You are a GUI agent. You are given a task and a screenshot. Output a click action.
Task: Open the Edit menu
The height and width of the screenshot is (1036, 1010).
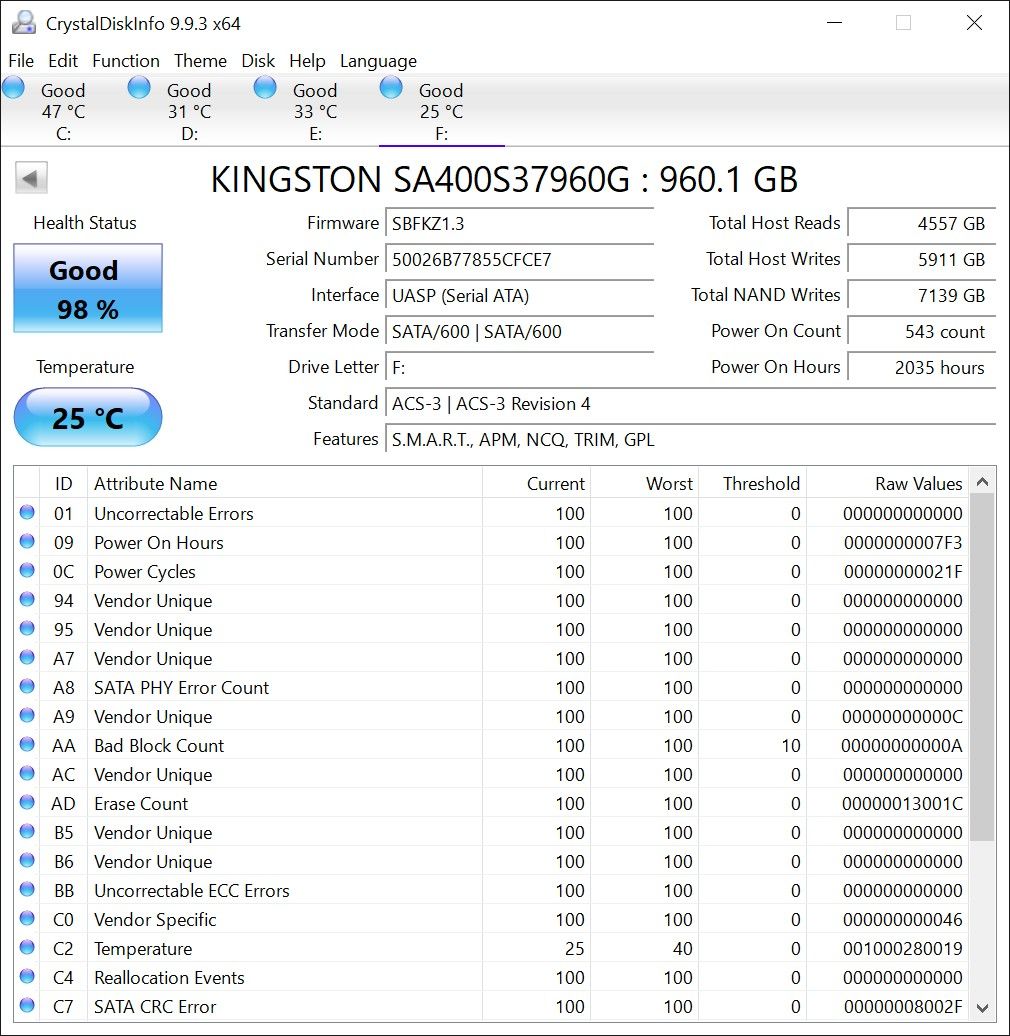tap(63, 61)
